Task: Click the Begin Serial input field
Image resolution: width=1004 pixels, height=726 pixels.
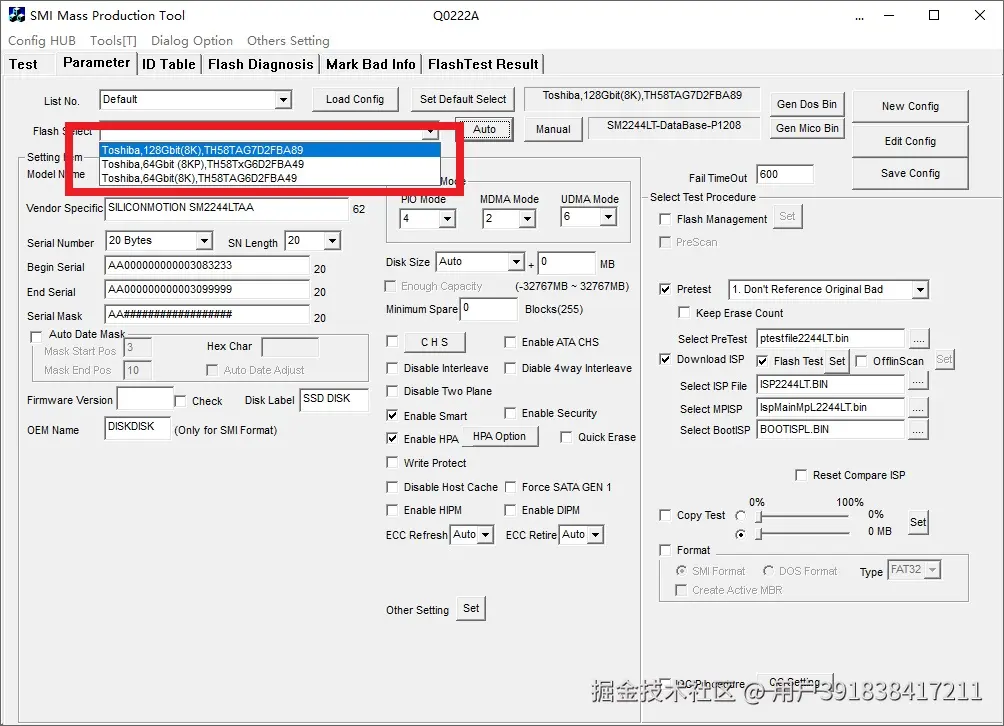Action: click(207, 266)
